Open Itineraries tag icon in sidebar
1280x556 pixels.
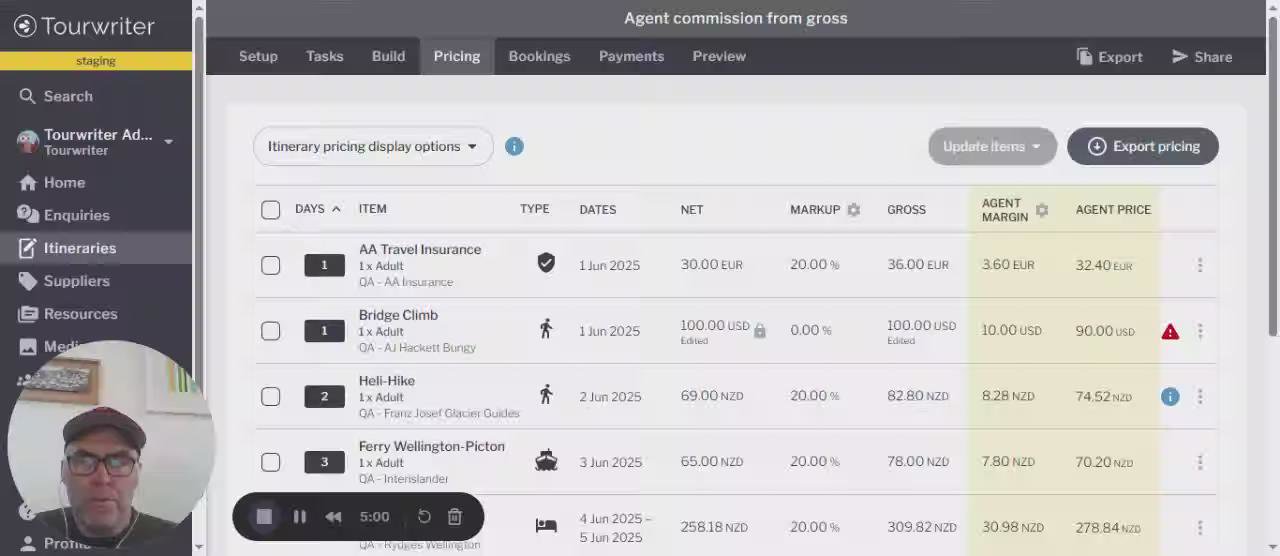coord(27,248)
